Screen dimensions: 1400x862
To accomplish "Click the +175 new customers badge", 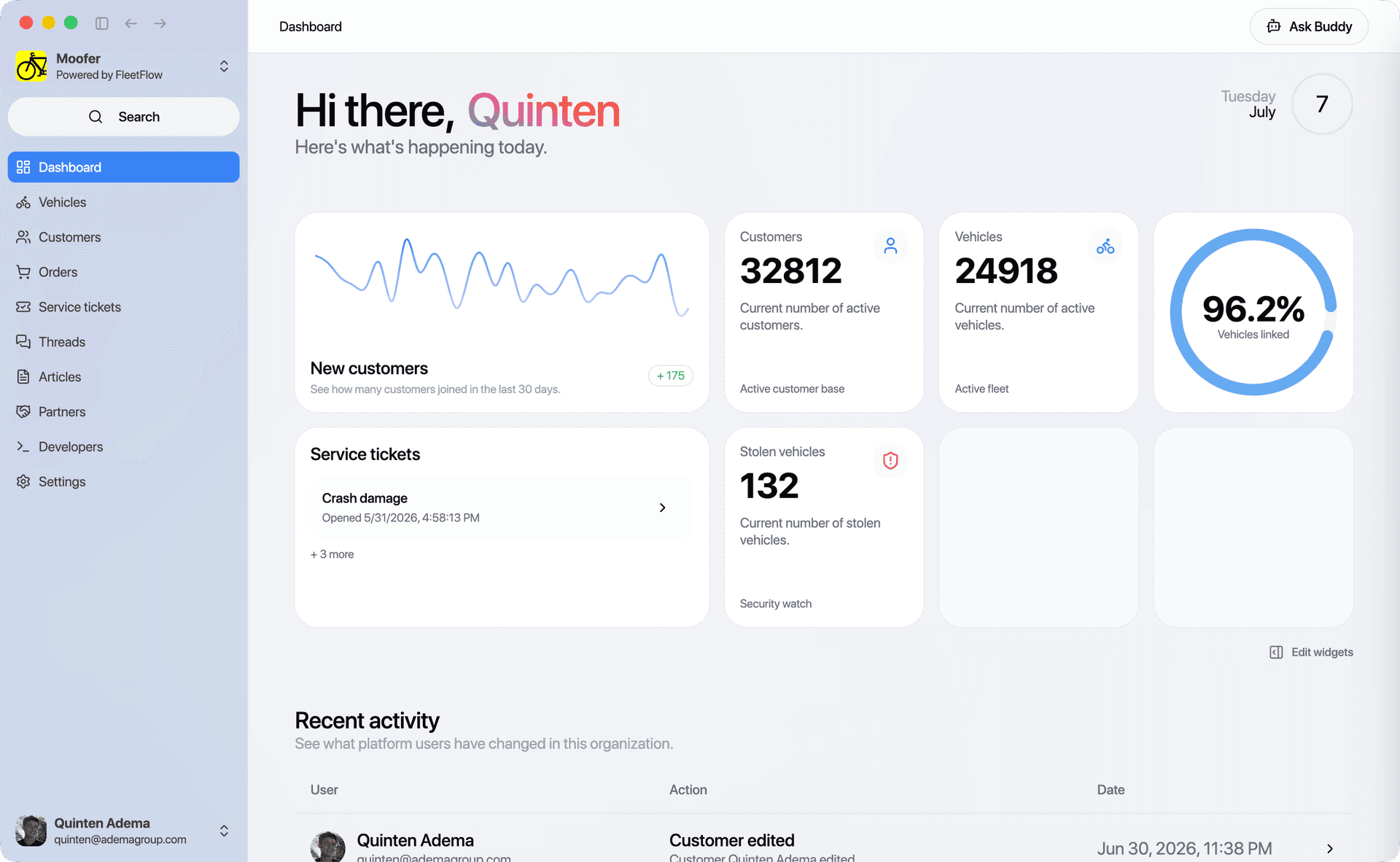I will 671,376.
